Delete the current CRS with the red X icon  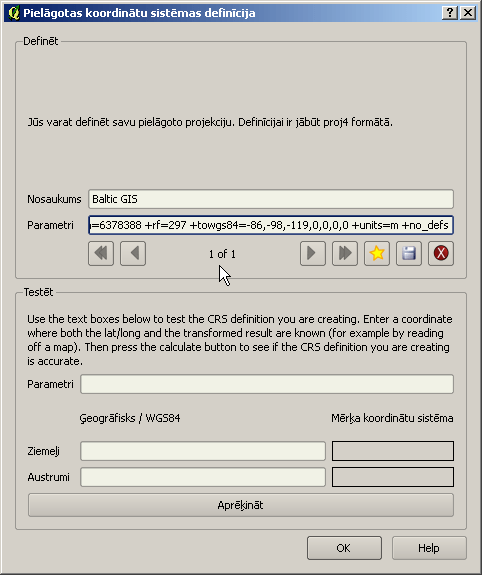pos(441,253)
